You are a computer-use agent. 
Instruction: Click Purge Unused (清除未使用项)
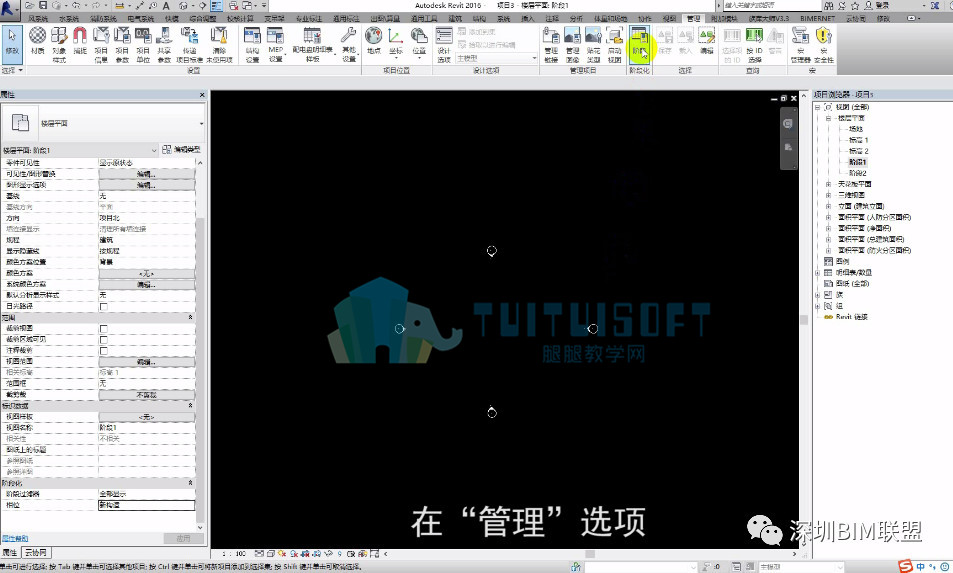[x=219, y=44]
